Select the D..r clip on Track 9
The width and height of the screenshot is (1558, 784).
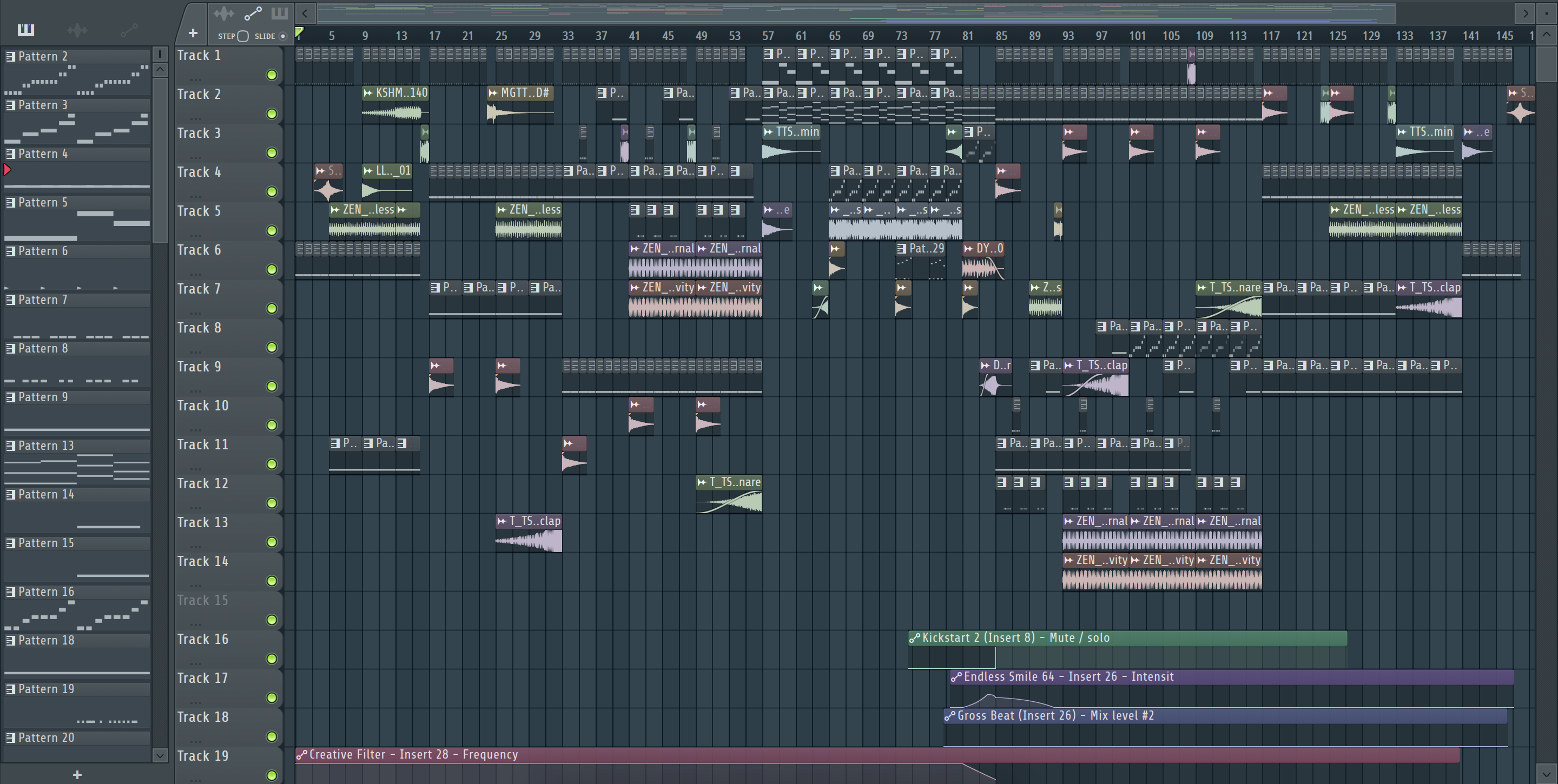click(995, 377)
